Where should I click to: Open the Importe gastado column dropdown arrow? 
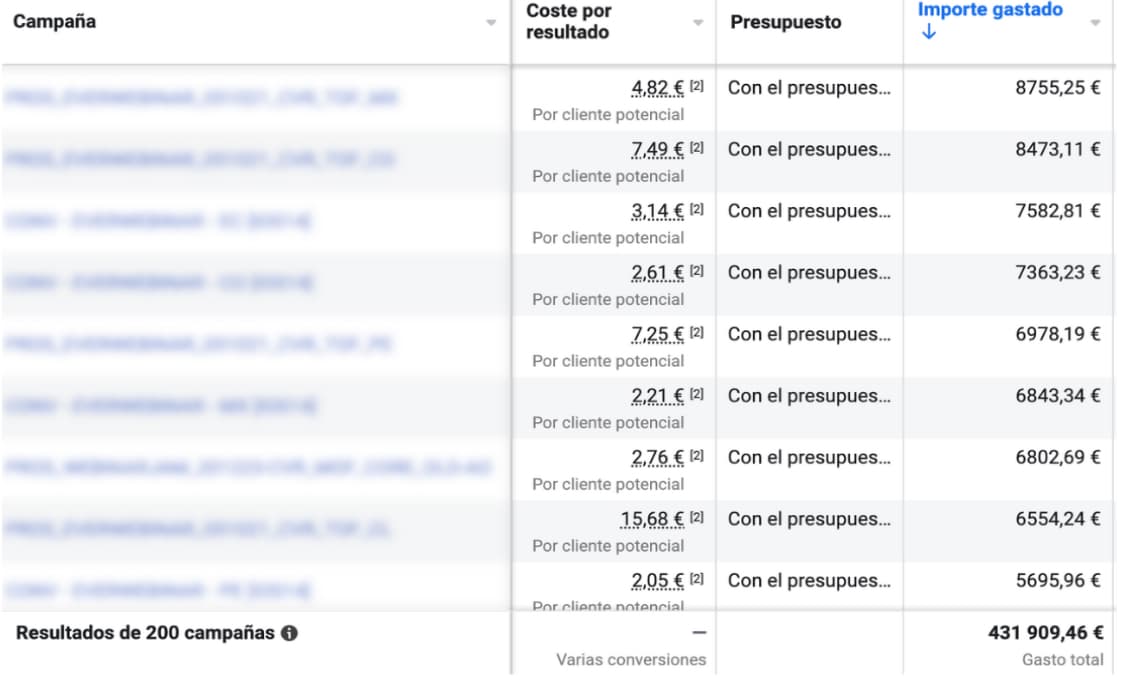pyautogui.click(x=1096, y=22)
